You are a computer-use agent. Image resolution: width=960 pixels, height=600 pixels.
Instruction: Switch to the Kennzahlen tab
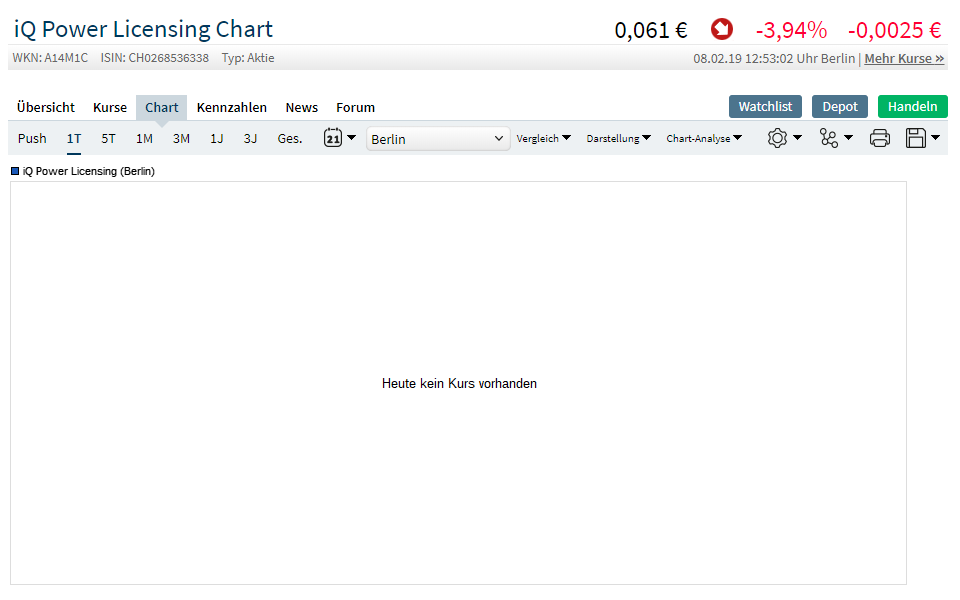[x=232, y=107]
